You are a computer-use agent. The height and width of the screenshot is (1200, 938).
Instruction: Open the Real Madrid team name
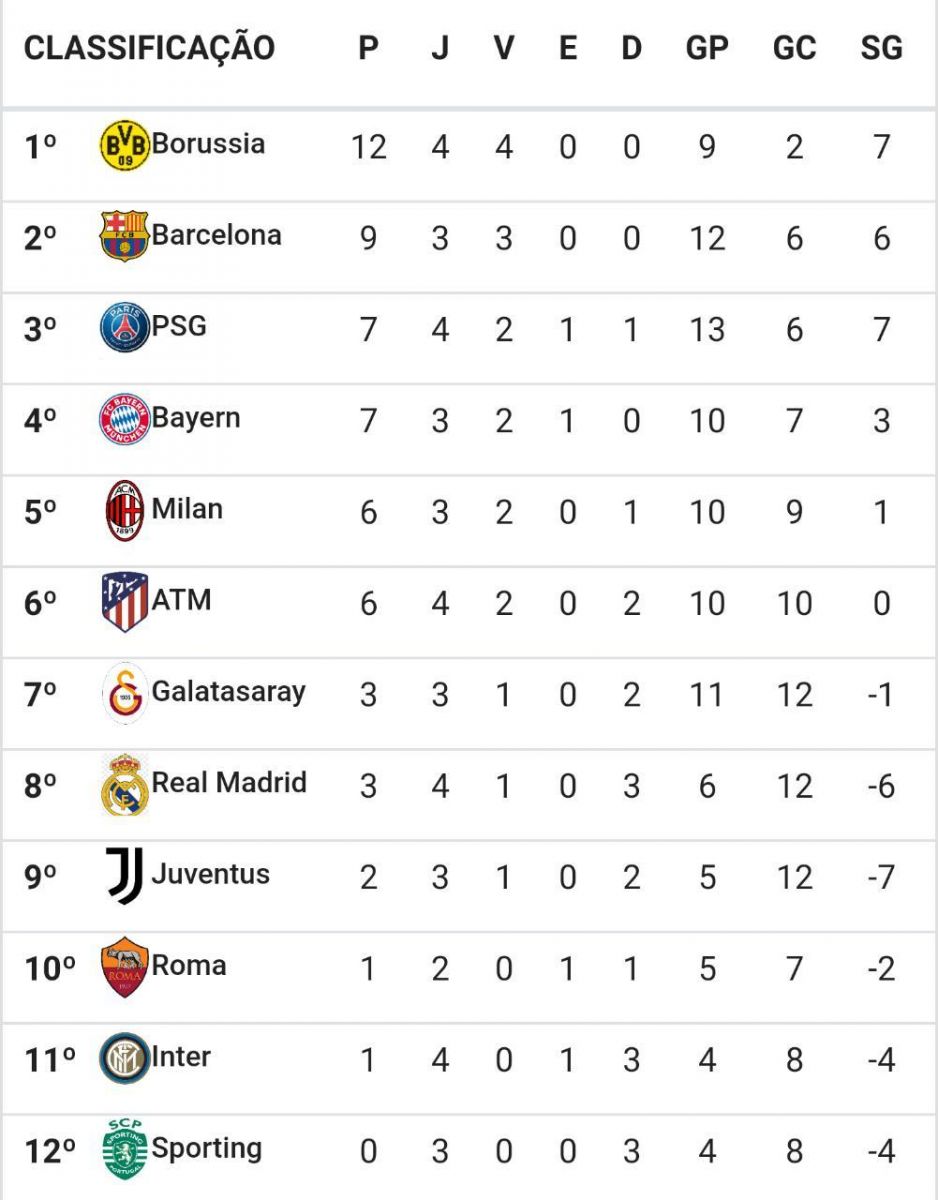pyautogui.click(x=229, y=782)
